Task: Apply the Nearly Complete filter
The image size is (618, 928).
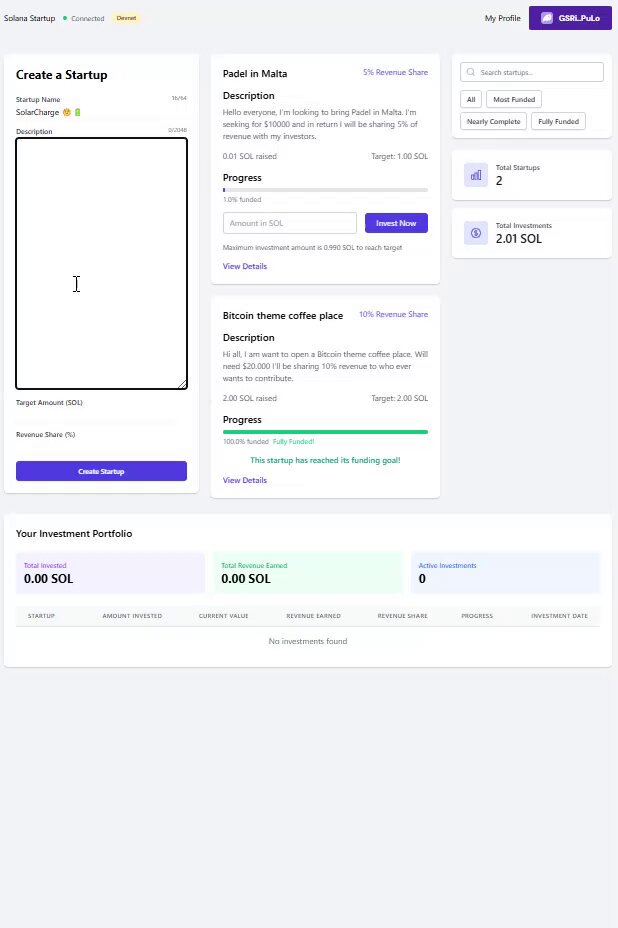Action: coord(493,121)
